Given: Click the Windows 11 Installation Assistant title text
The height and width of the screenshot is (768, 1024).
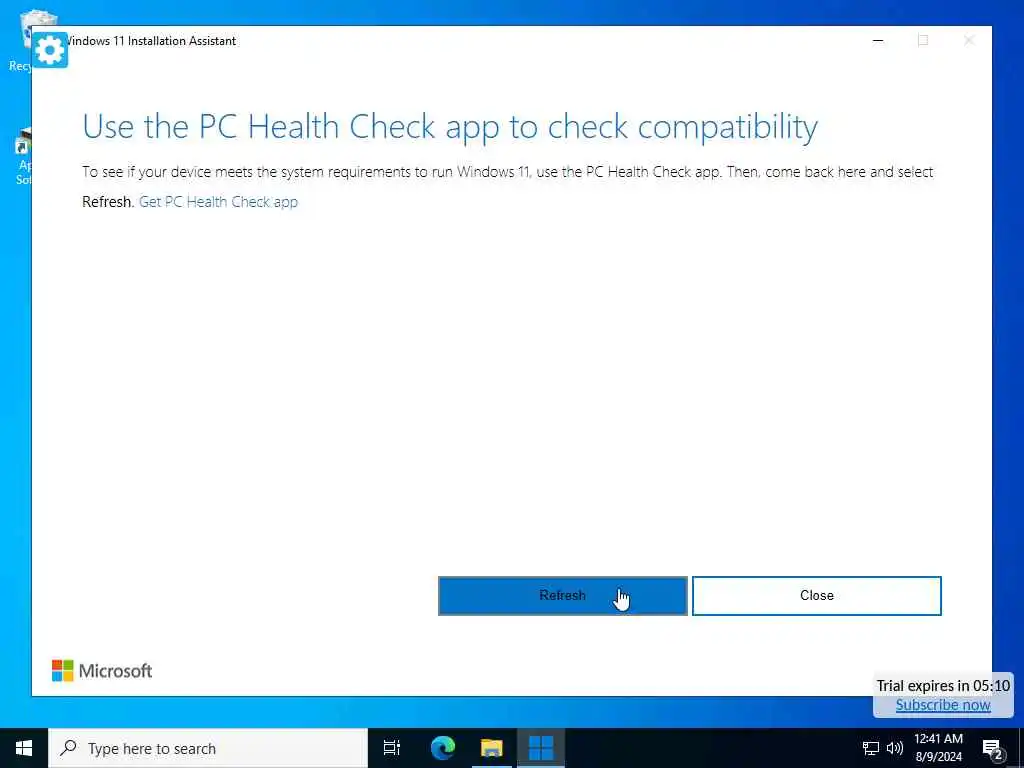Looking at the screenshot, I should click(152, 40).
